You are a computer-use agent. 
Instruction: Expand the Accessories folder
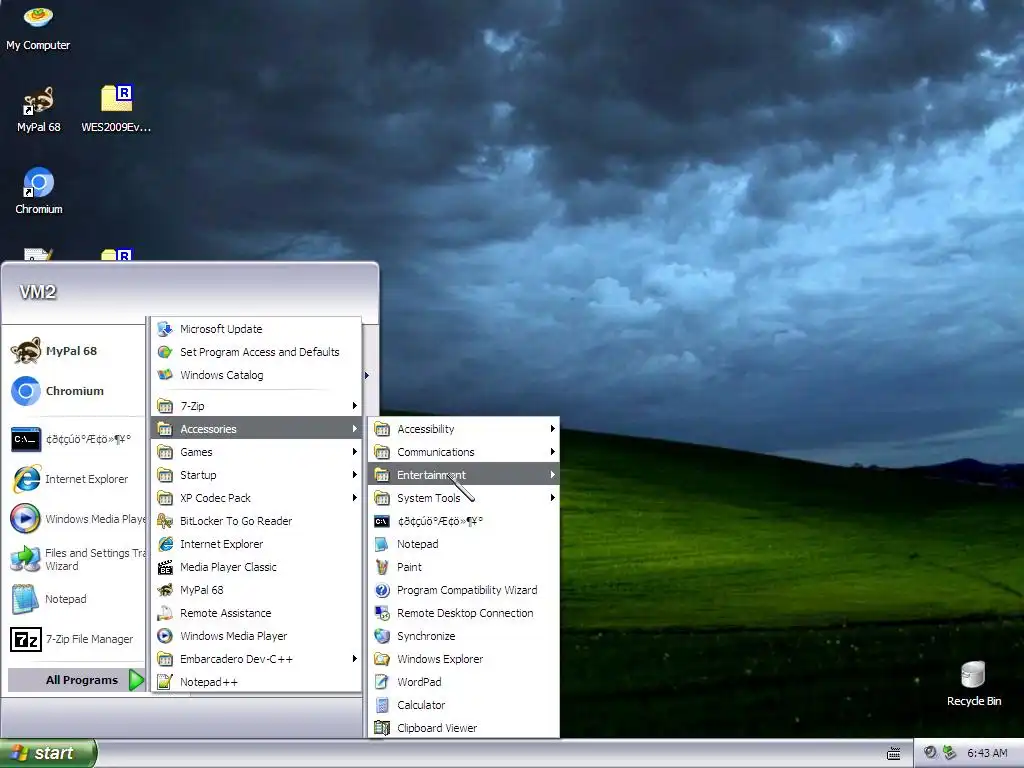pos(257,428)
